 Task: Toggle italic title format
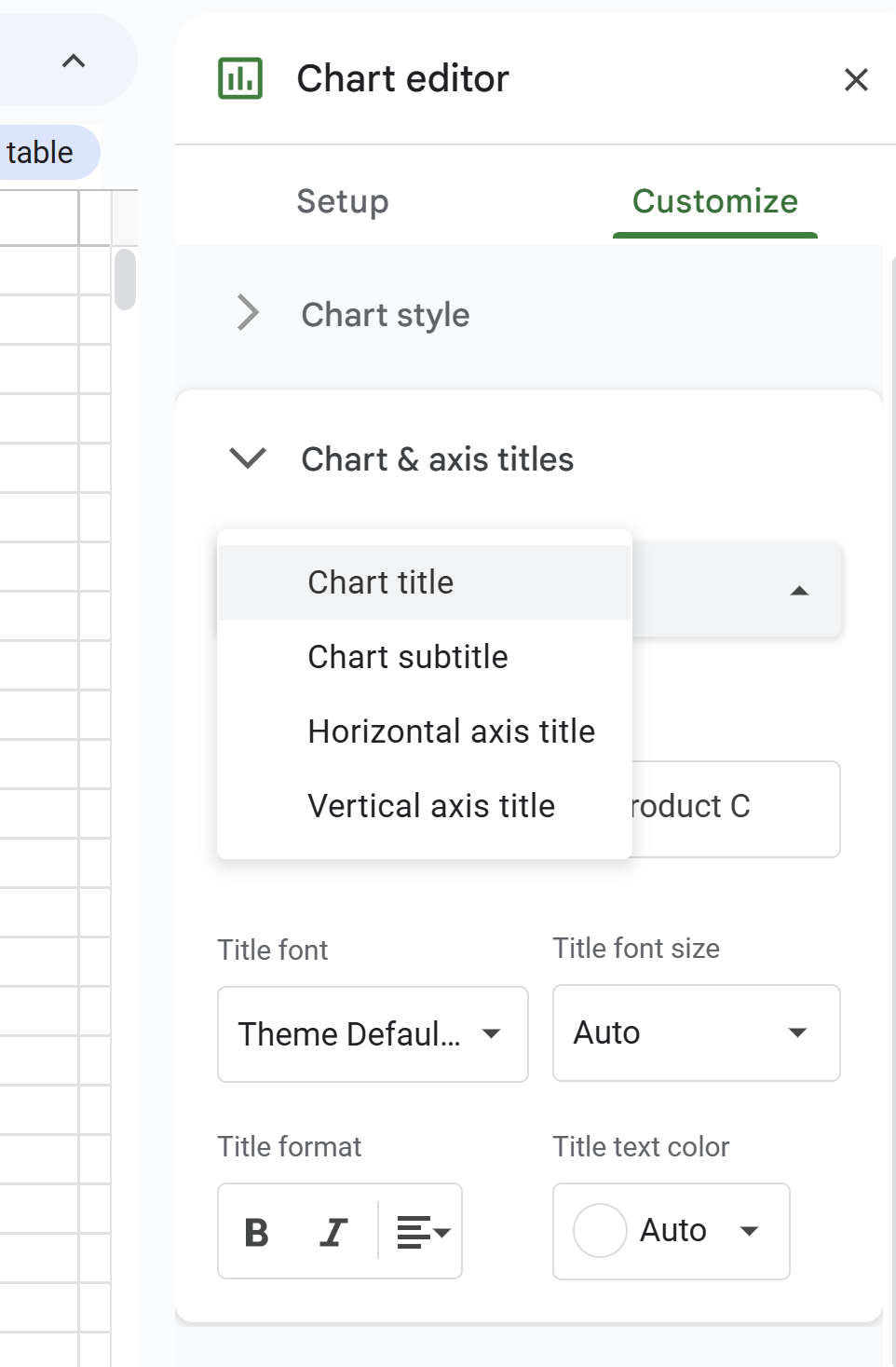coord(333,1232)
